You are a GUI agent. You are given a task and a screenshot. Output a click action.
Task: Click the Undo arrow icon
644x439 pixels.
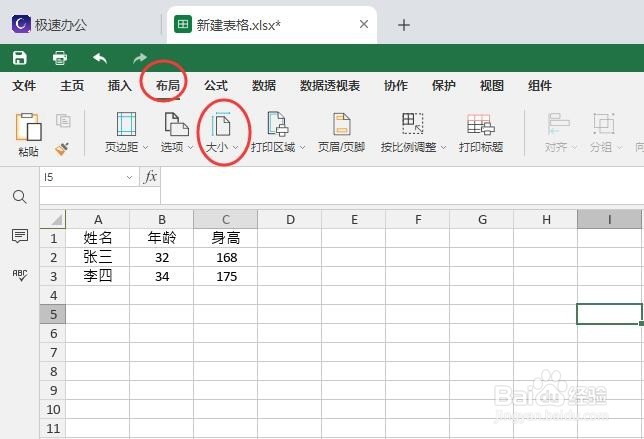pos(100,58)
